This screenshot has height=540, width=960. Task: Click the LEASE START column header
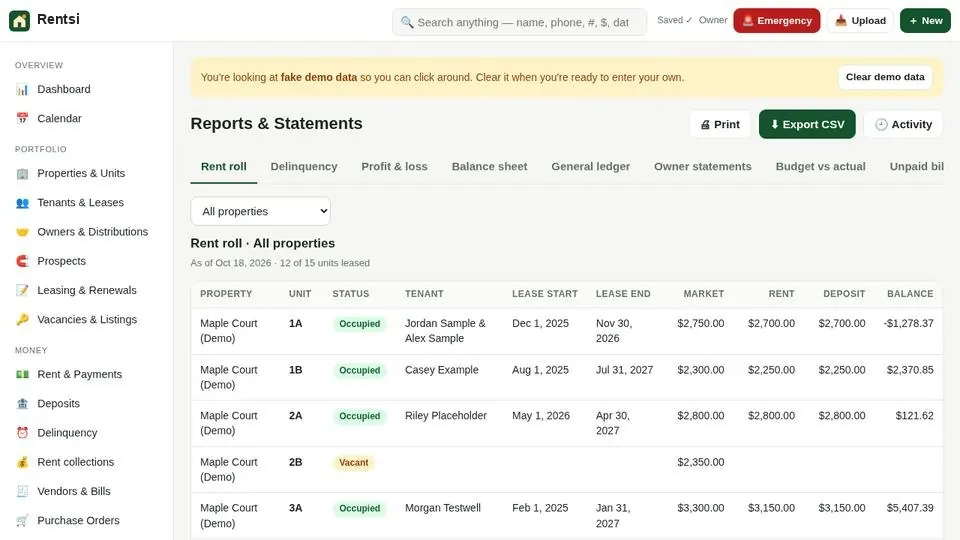pos(544,294)
